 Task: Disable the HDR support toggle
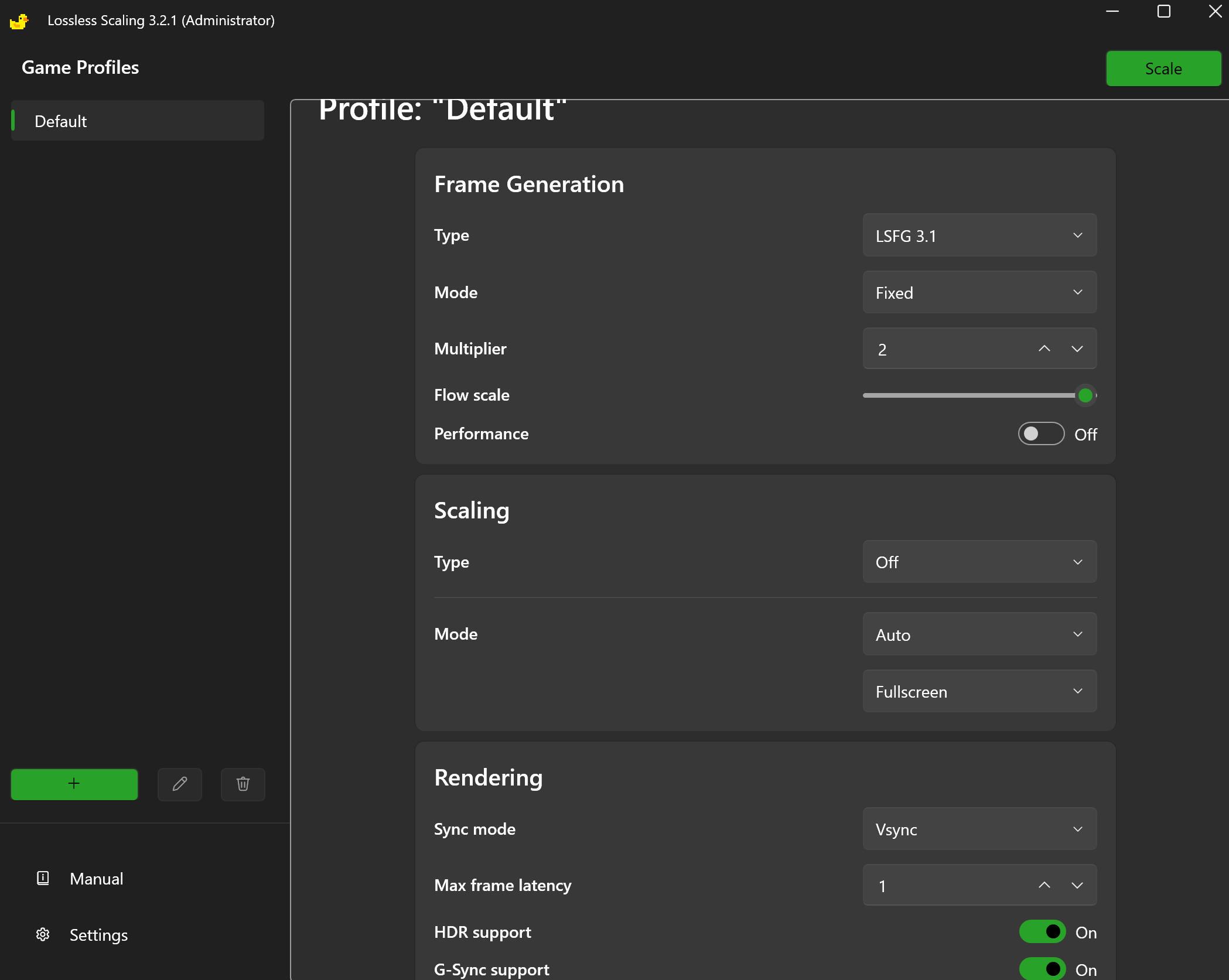[1042, 931]
